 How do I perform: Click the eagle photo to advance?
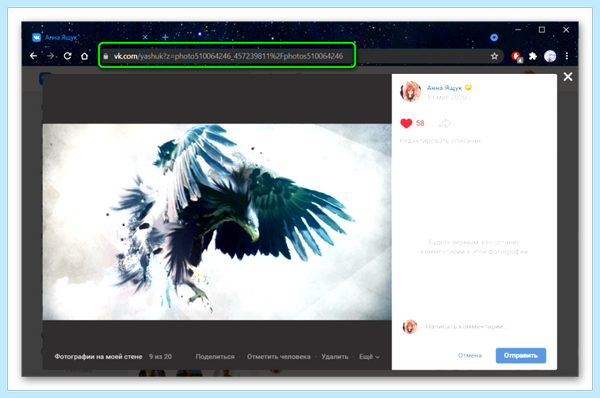click(x=217, y=222)
